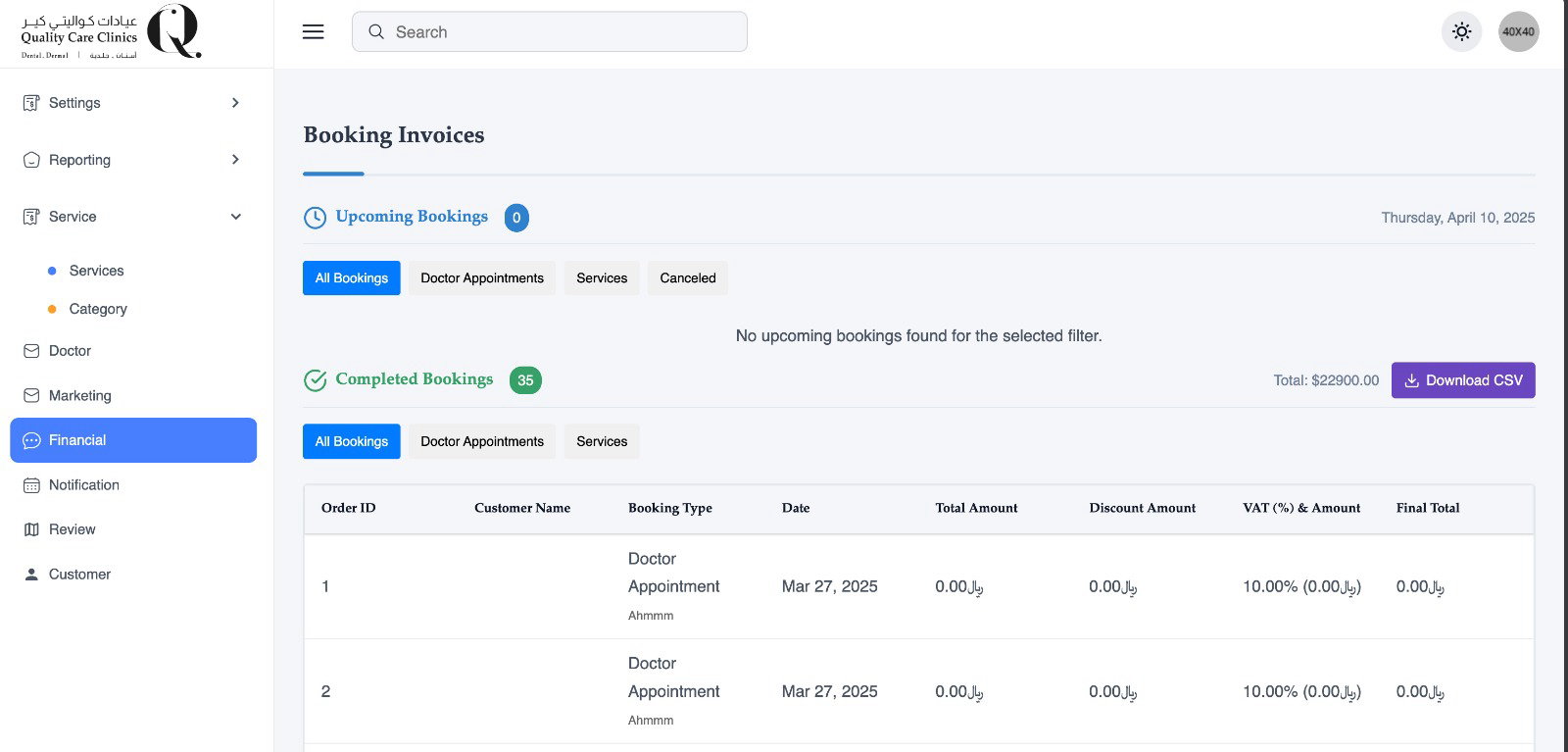
Task: Click the Thursday, April 10, 2025 date
Action: 1458,218
